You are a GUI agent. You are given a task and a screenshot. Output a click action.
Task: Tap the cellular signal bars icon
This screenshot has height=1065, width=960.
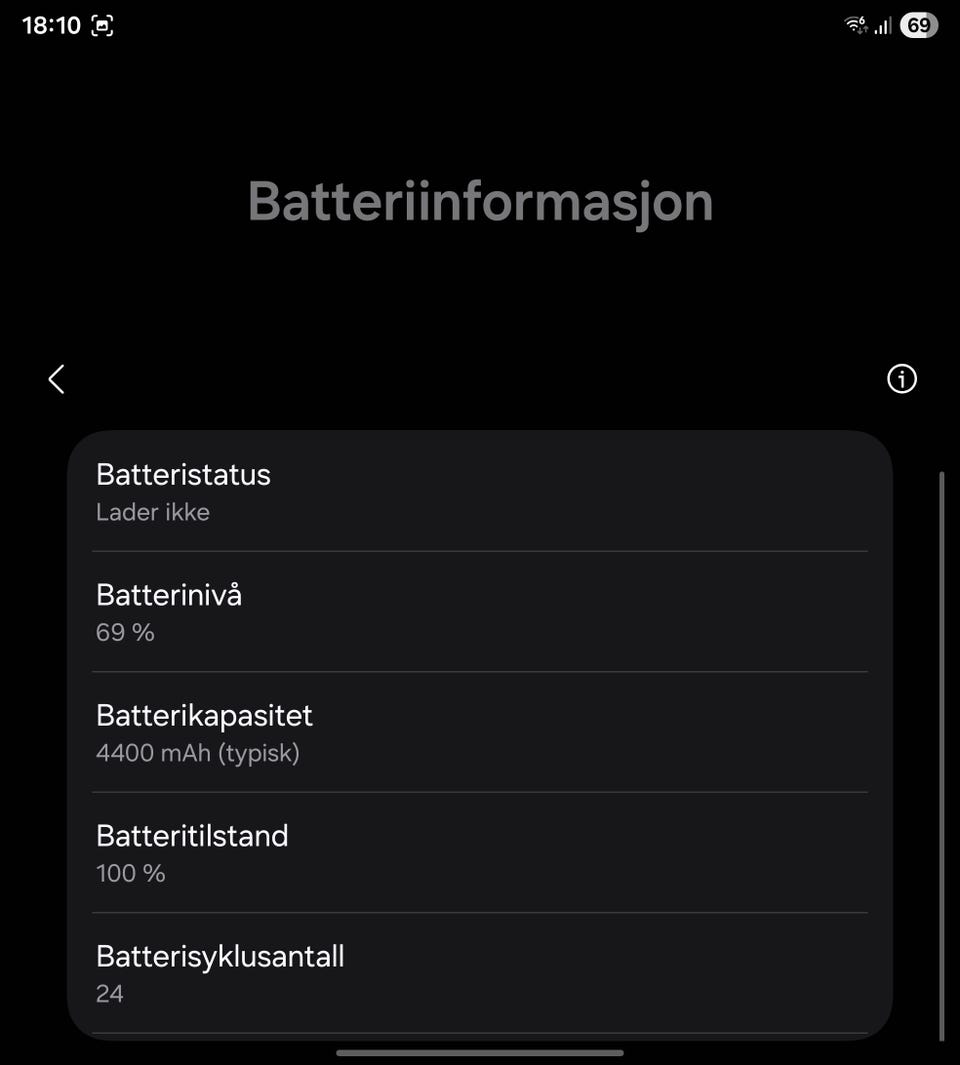pyautogui.click(x=882, y=26)
